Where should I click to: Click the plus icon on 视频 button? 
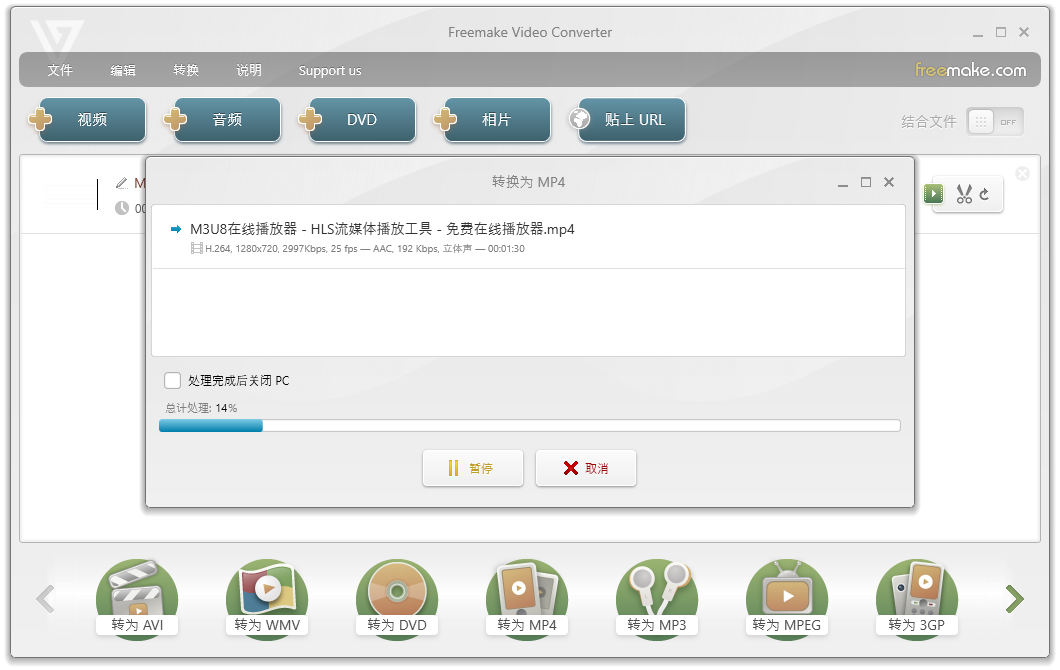click(40, 119)
